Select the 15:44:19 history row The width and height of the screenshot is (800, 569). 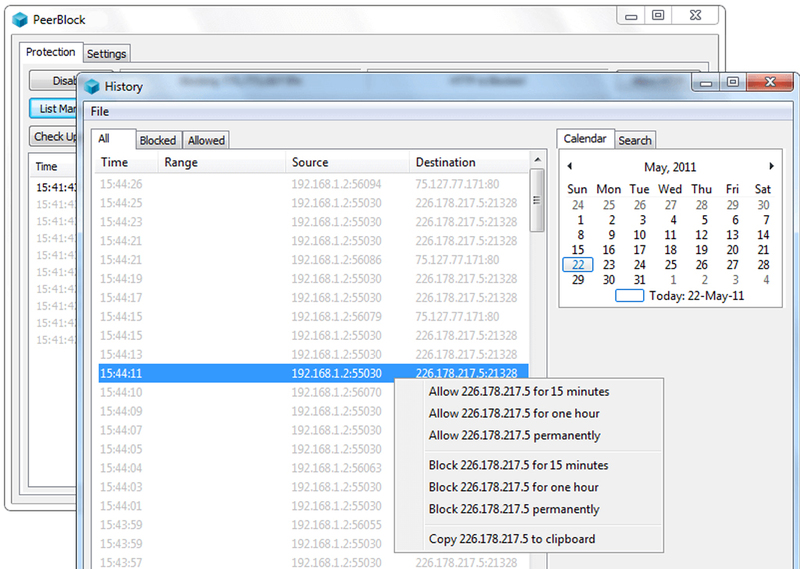coord(313,279)
